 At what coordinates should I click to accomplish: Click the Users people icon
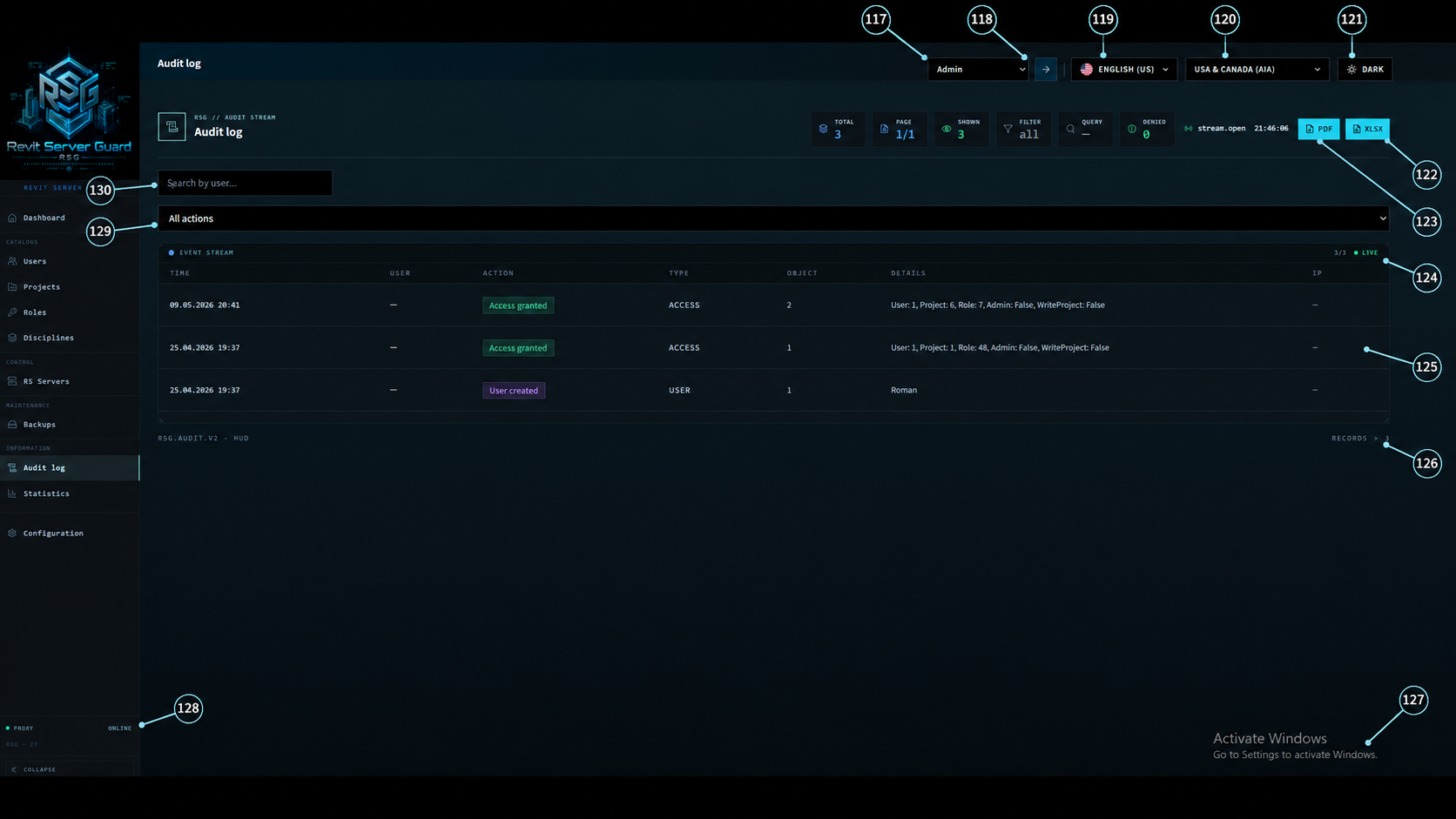tap(12, 261)
